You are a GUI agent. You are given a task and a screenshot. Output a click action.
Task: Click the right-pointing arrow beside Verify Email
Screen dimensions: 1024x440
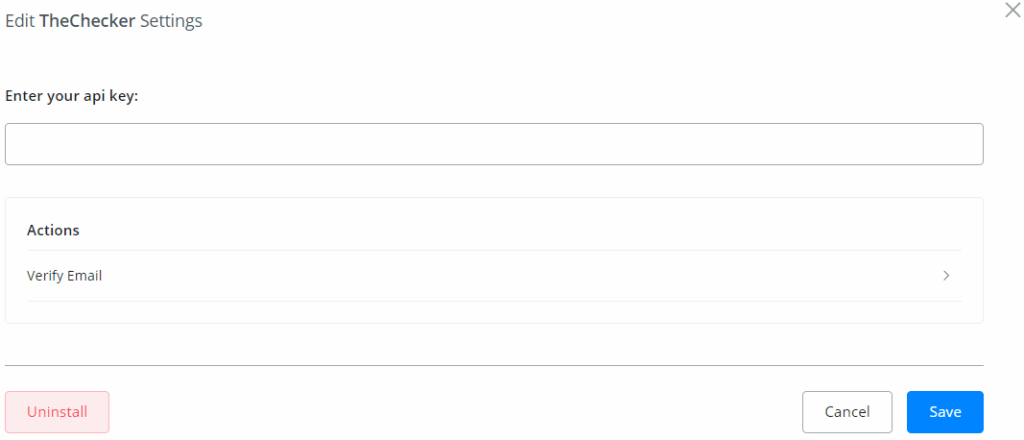[x=946, y=276]
